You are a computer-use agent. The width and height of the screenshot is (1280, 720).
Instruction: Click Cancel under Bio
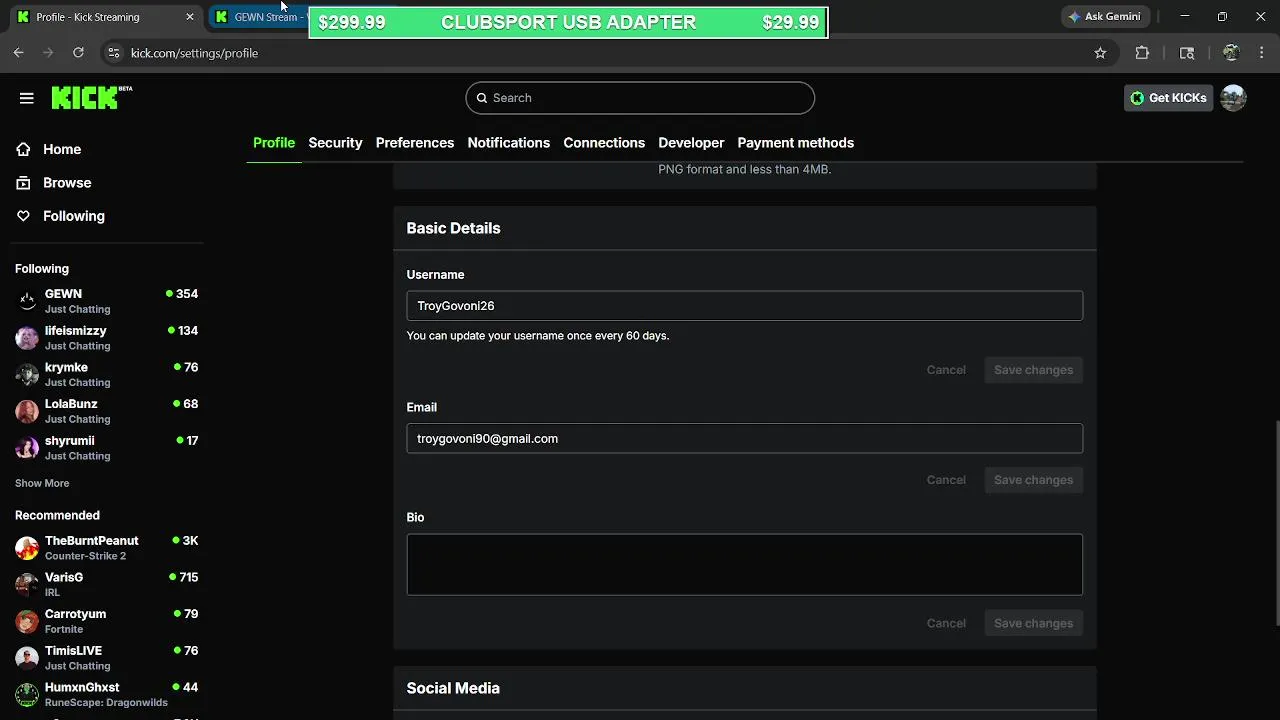946,623
